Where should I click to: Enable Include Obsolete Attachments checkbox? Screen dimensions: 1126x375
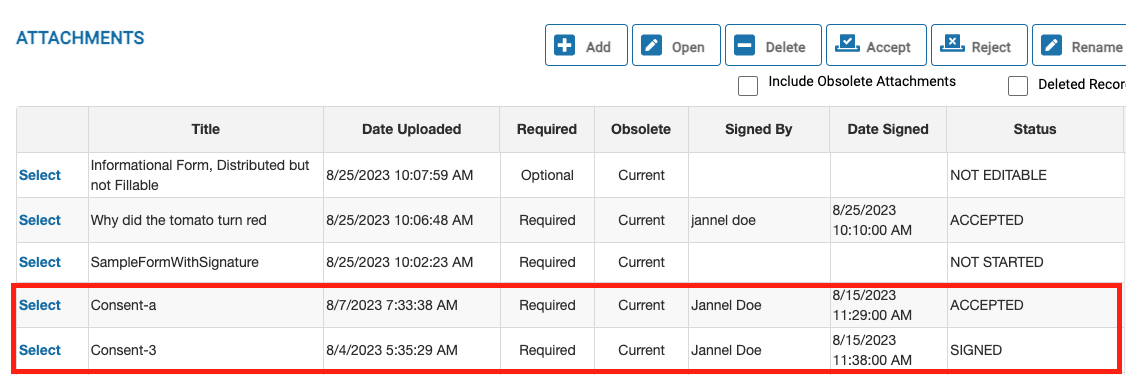[x=748, y=85]
